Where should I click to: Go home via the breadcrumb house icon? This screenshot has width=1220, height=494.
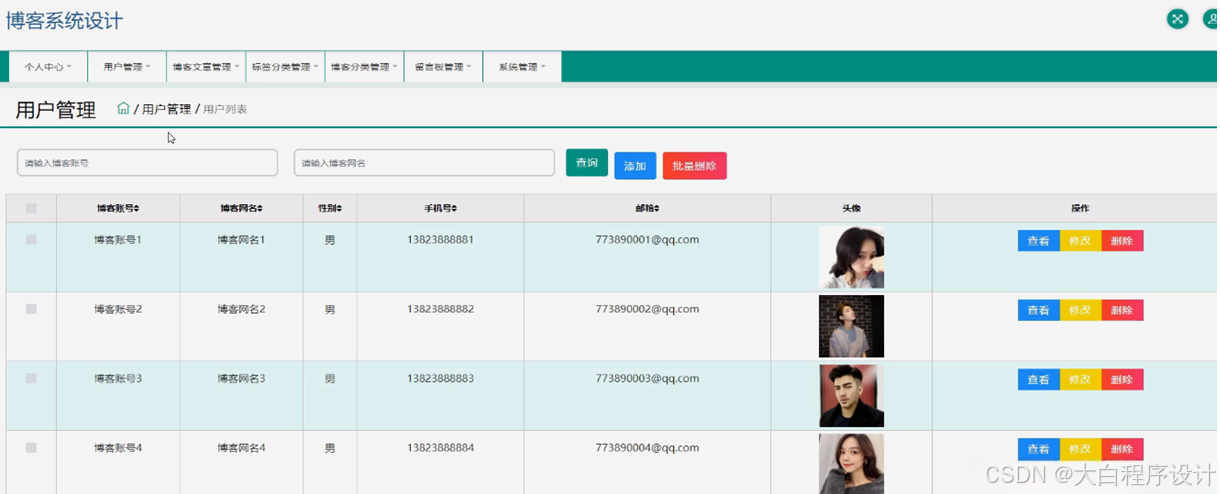(123, 108)
